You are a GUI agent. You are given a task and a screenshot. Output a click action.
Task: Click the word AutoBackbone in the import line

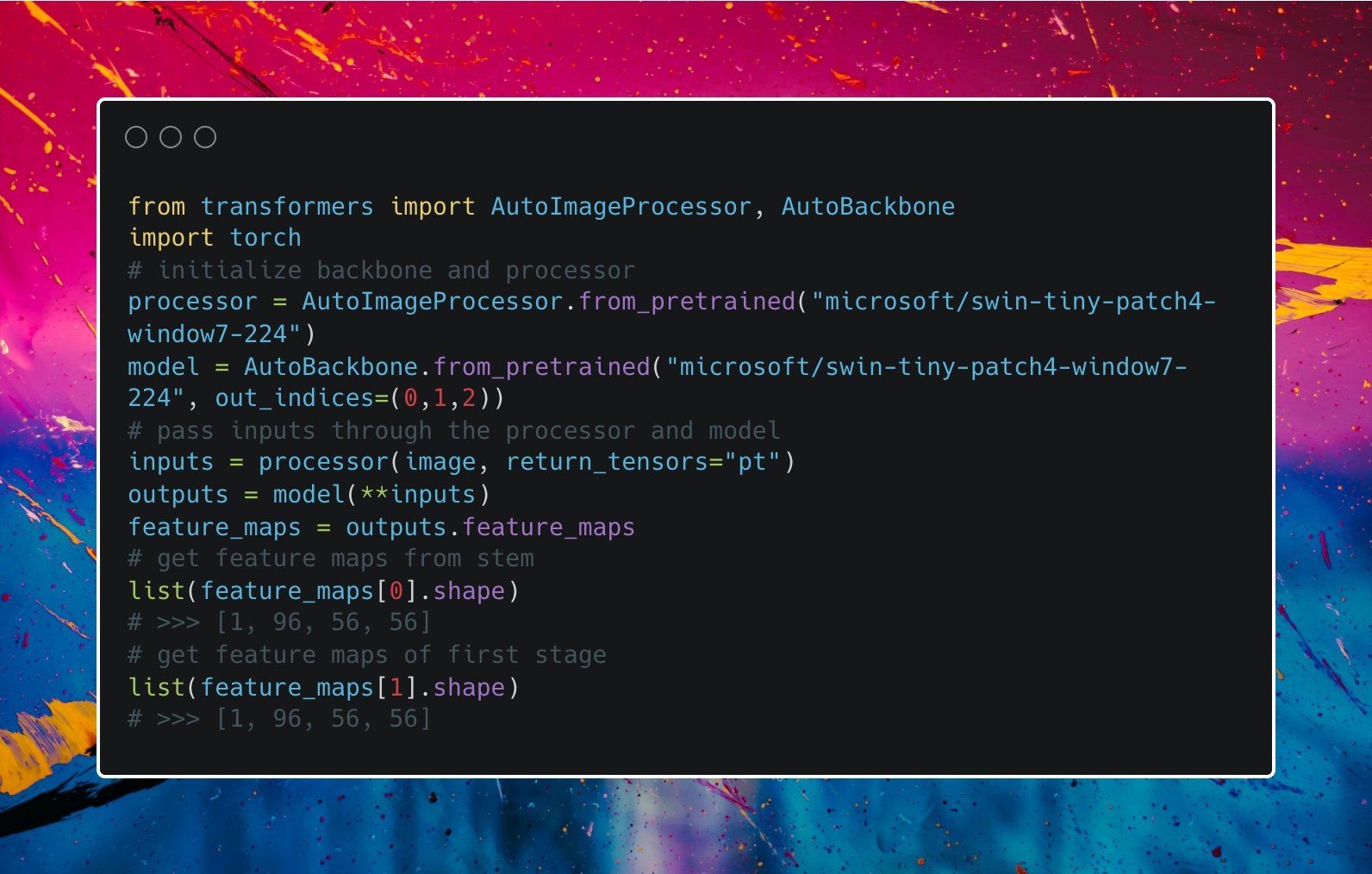(x=867, y=207)
